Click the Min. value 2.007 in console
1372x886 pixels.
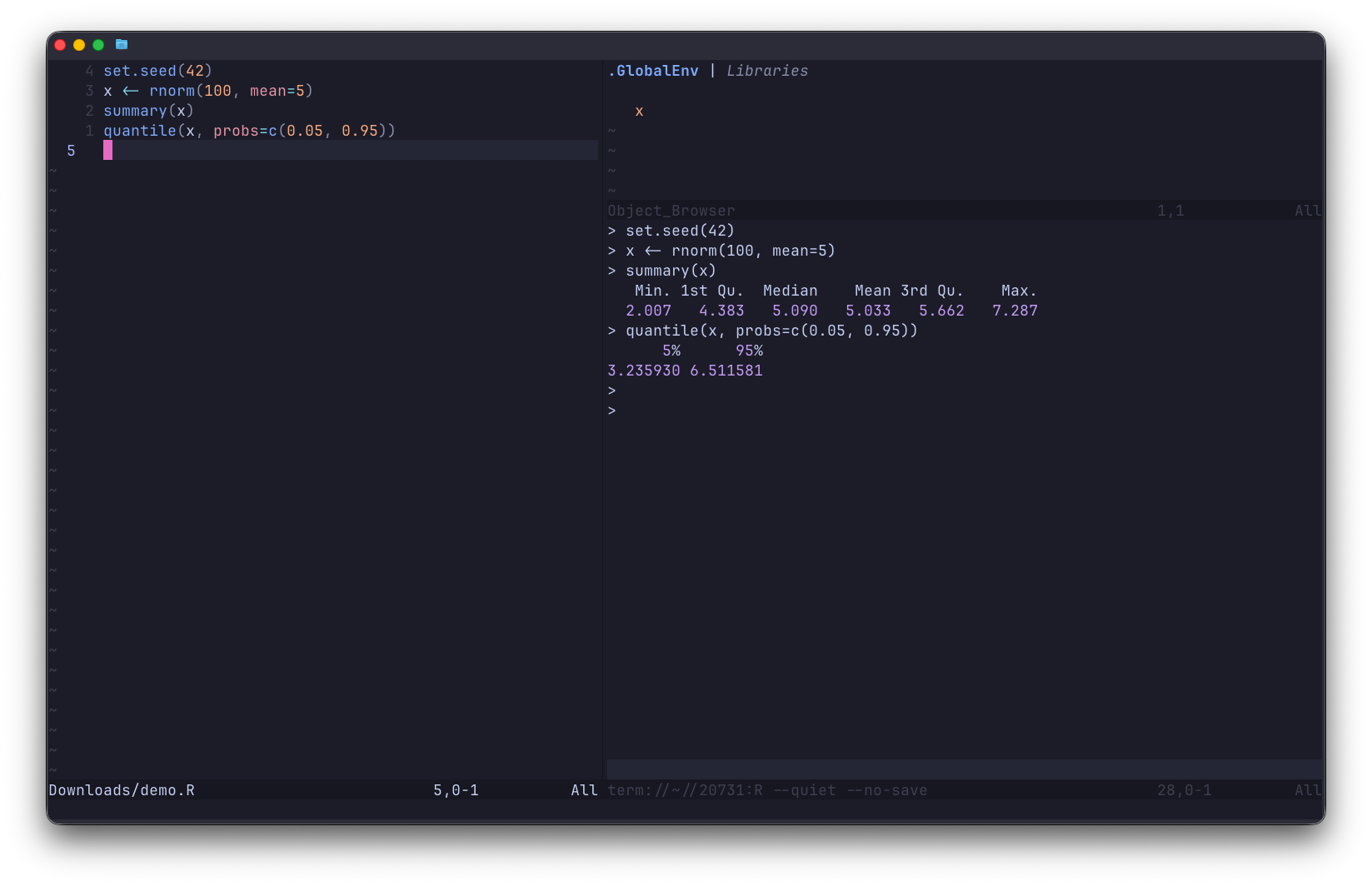pos(648,311)
